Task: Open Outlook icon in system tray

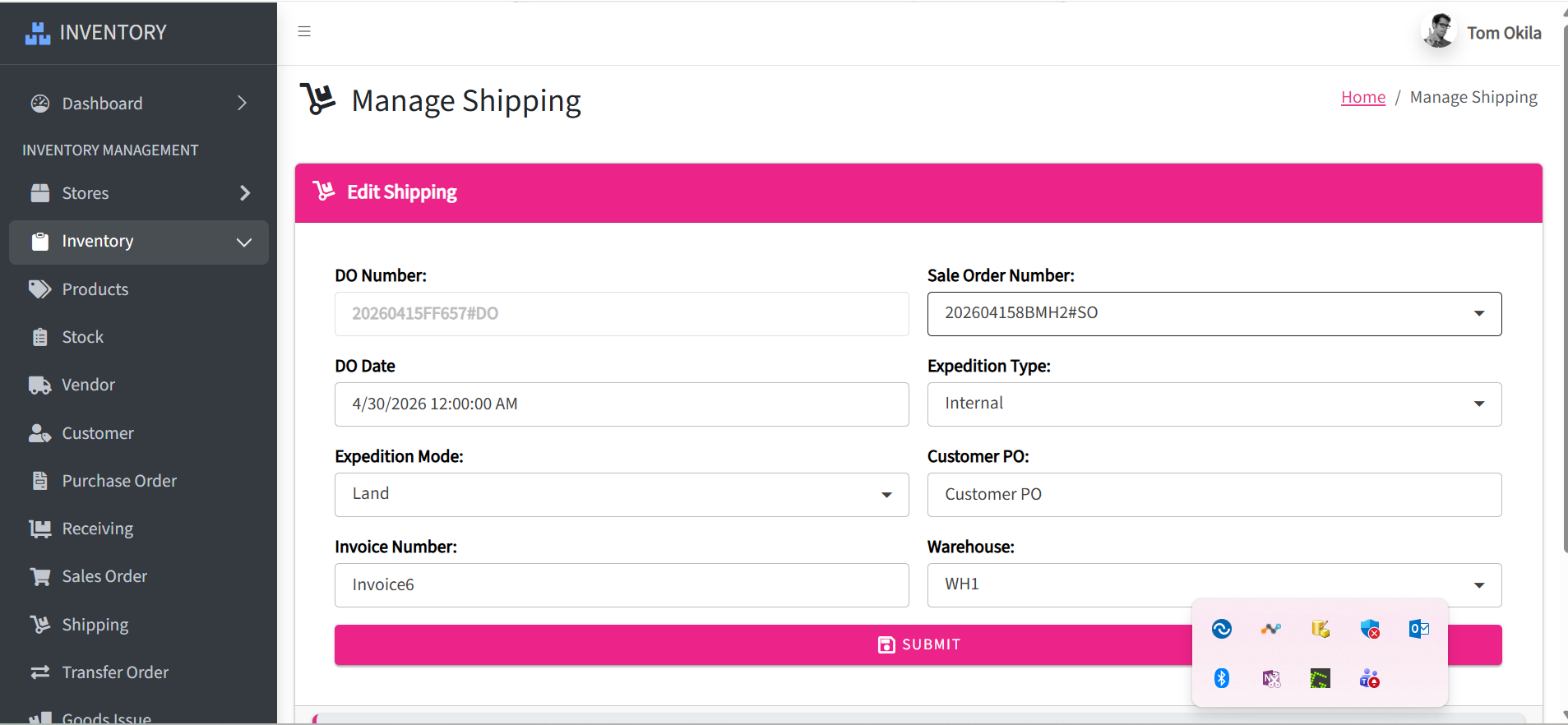Action: point(1419,629)
